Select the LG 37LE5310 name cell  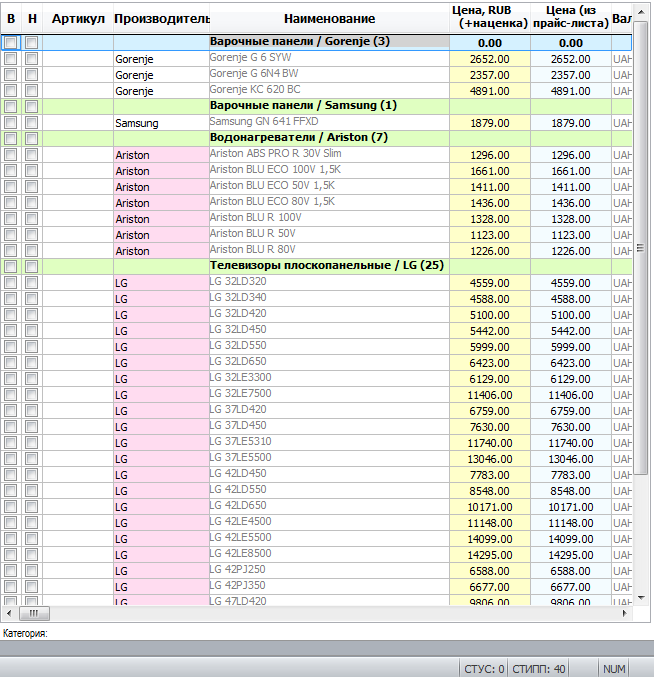329,442
